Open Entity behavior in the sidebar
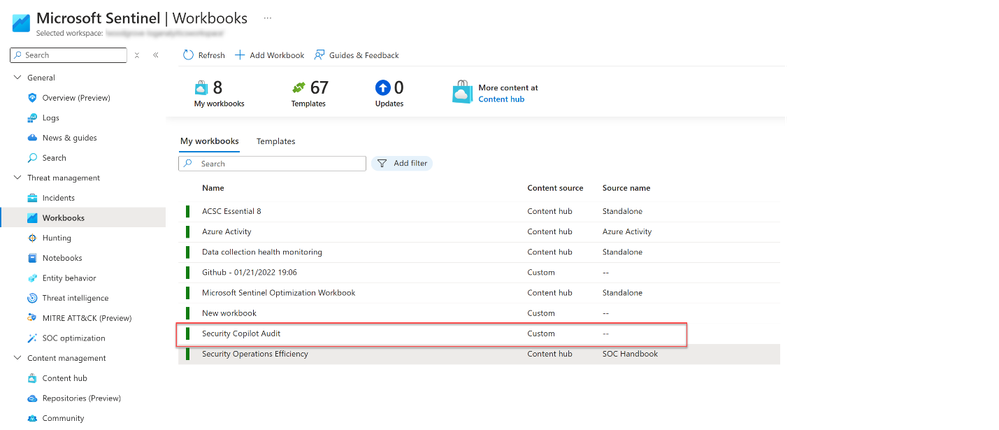999x430 pixels. [x=69, y=278]
